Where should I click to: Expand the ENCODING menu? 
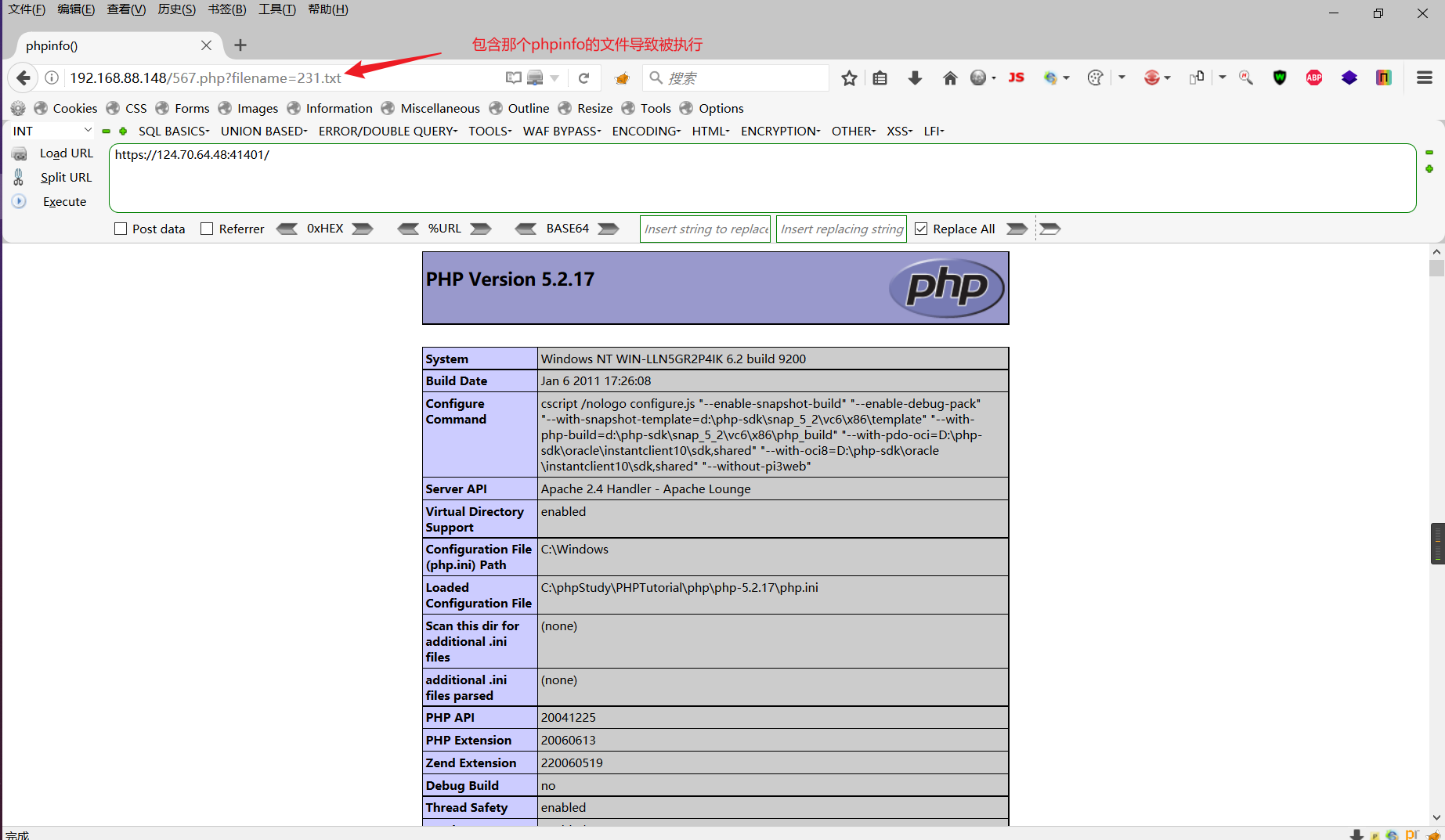click(x=646, y=131)
